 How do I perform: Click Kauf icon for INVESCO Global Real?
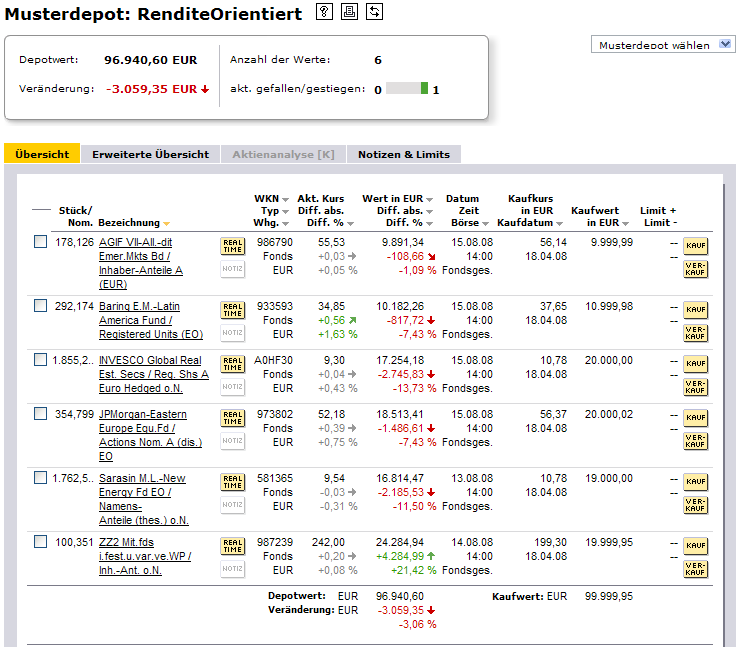click(x=695, y=364)
